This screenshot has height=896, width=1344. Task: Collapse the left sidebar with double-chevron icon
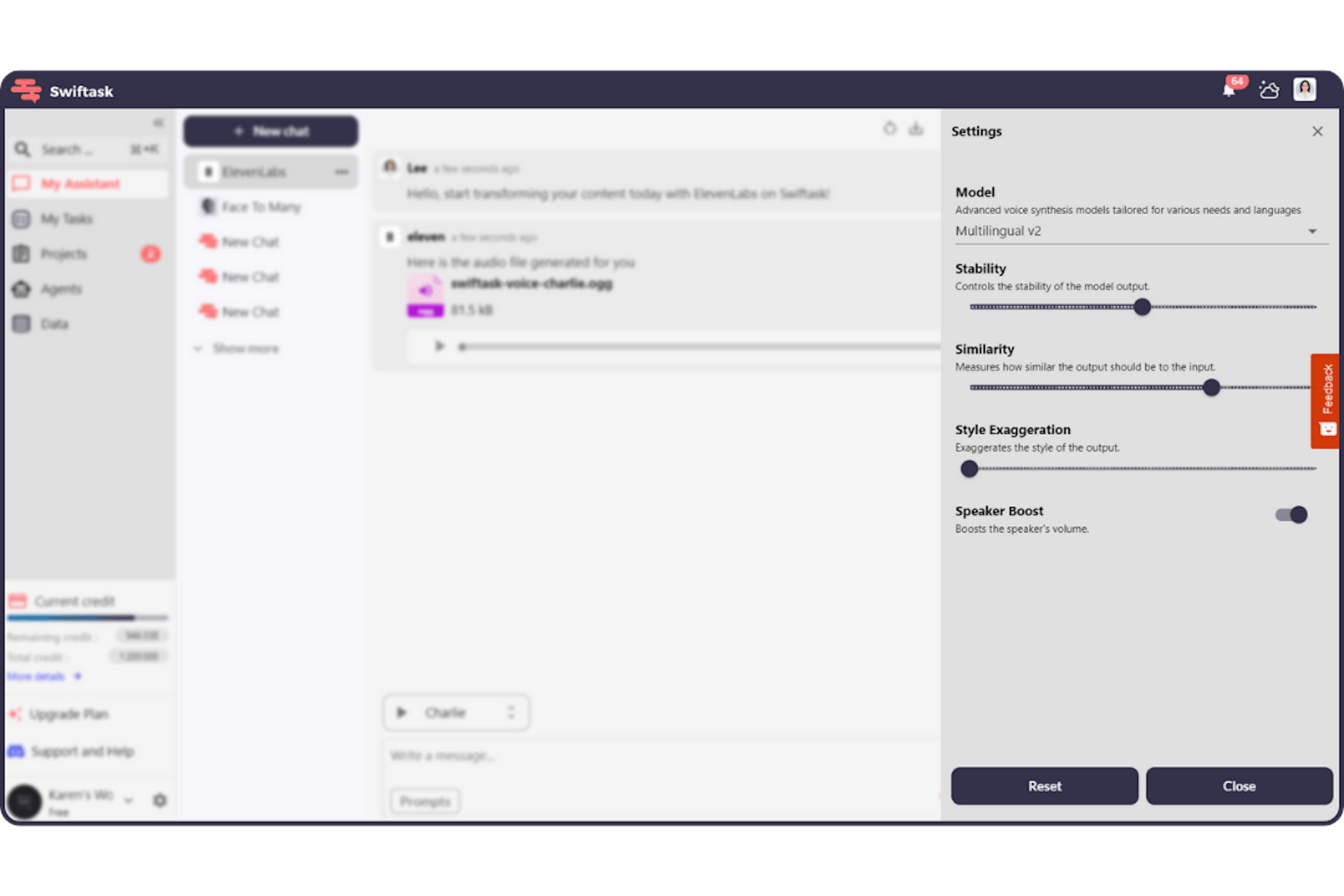(158, 123)
